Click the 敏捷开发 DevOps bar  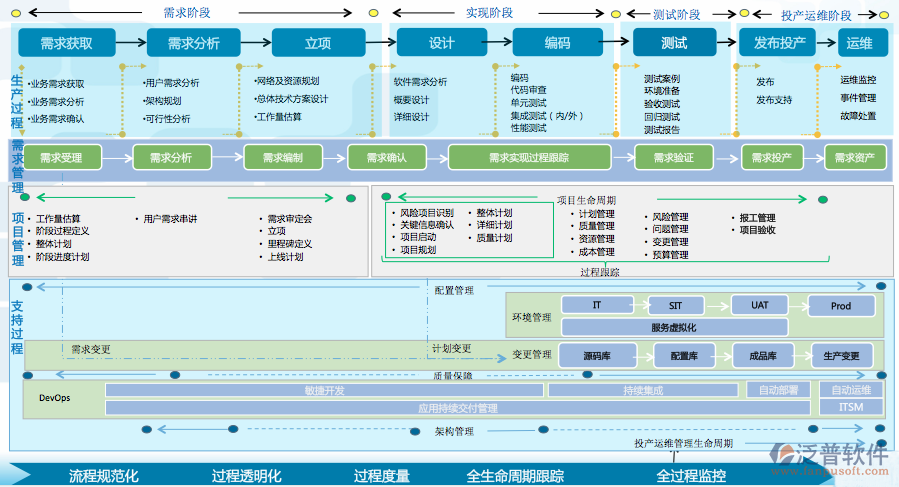pyautogui.click(x=324, y=390)
